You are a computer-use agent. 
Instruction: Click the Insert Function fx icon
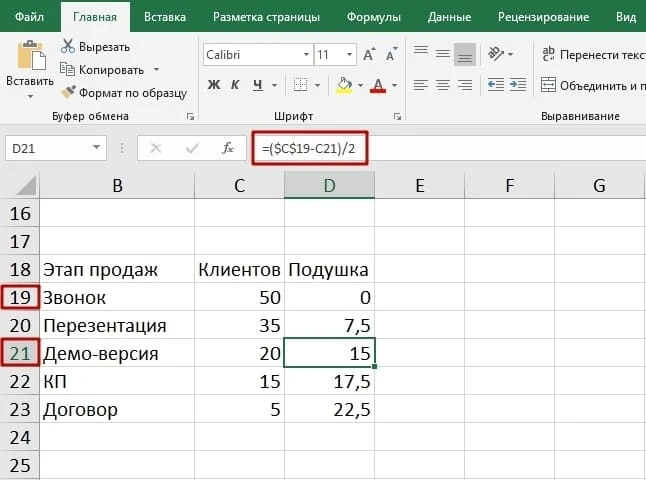pos(227,148)
